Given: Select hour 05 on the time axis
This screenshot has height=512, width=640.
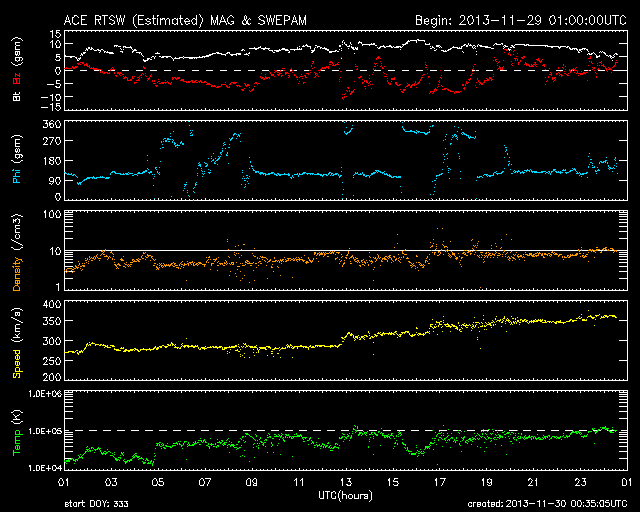Looking at the screenshot, I should point(156,482).
